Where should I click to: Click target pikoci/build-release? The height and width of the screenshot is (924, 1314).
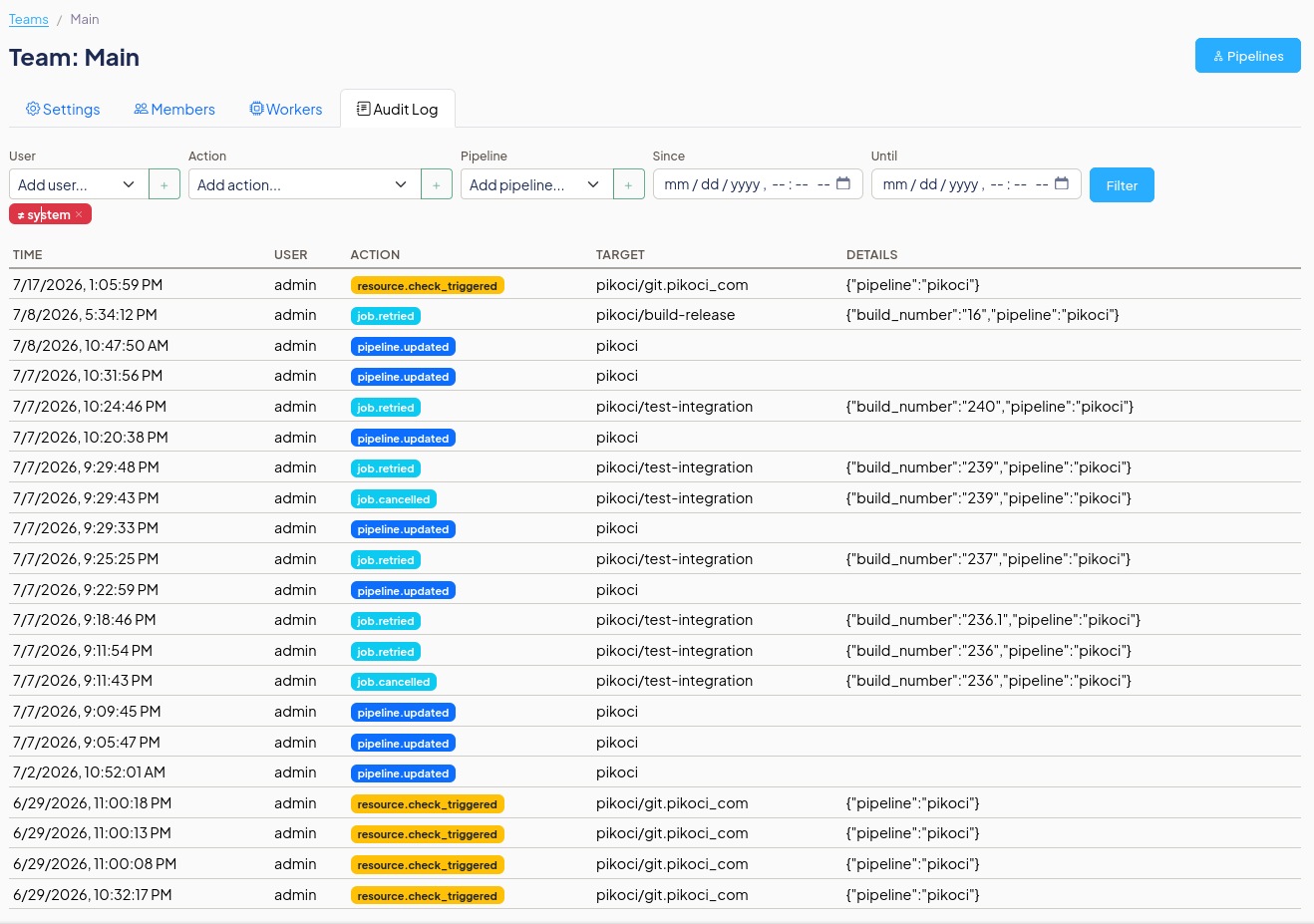point(666,315)
